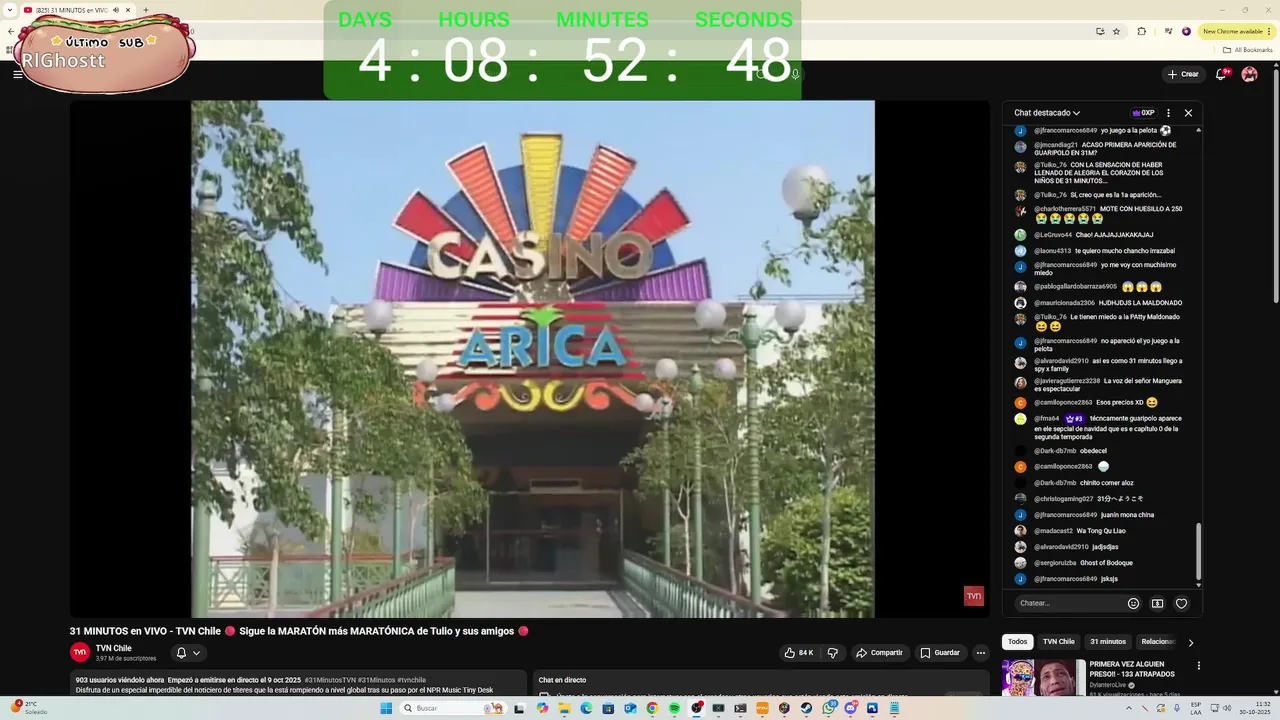Close the 31 MINUTOS browser tab
This screenshot has height=720, width=1280.
pyautogui.click(x=128, y=10)
